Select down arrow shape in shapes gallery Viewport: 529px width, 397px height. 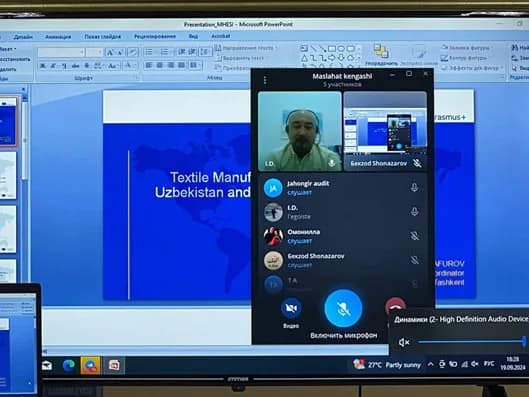pyautogui.click(x=341, y=58)
